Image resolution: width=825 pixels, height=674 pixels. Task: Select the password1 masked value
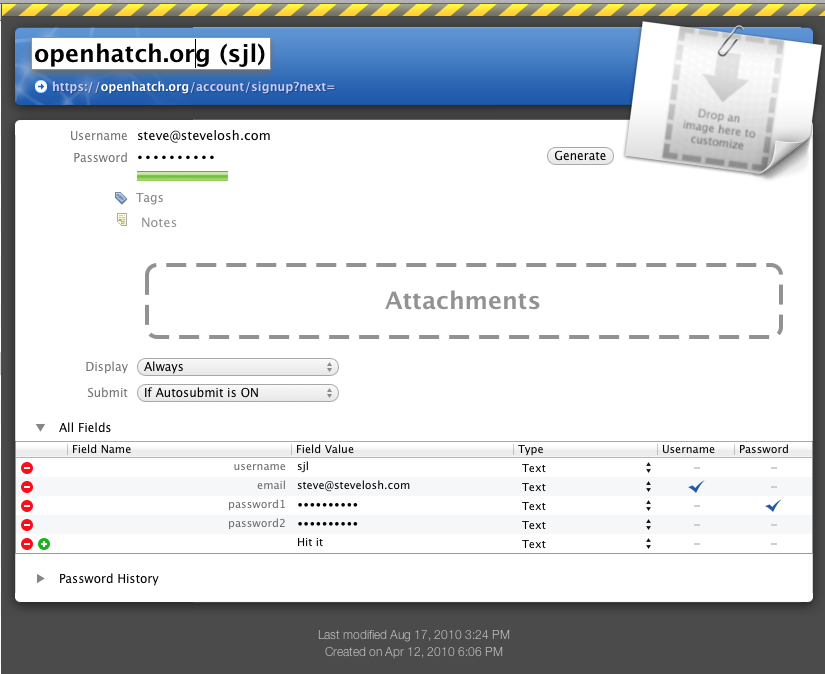327,505
